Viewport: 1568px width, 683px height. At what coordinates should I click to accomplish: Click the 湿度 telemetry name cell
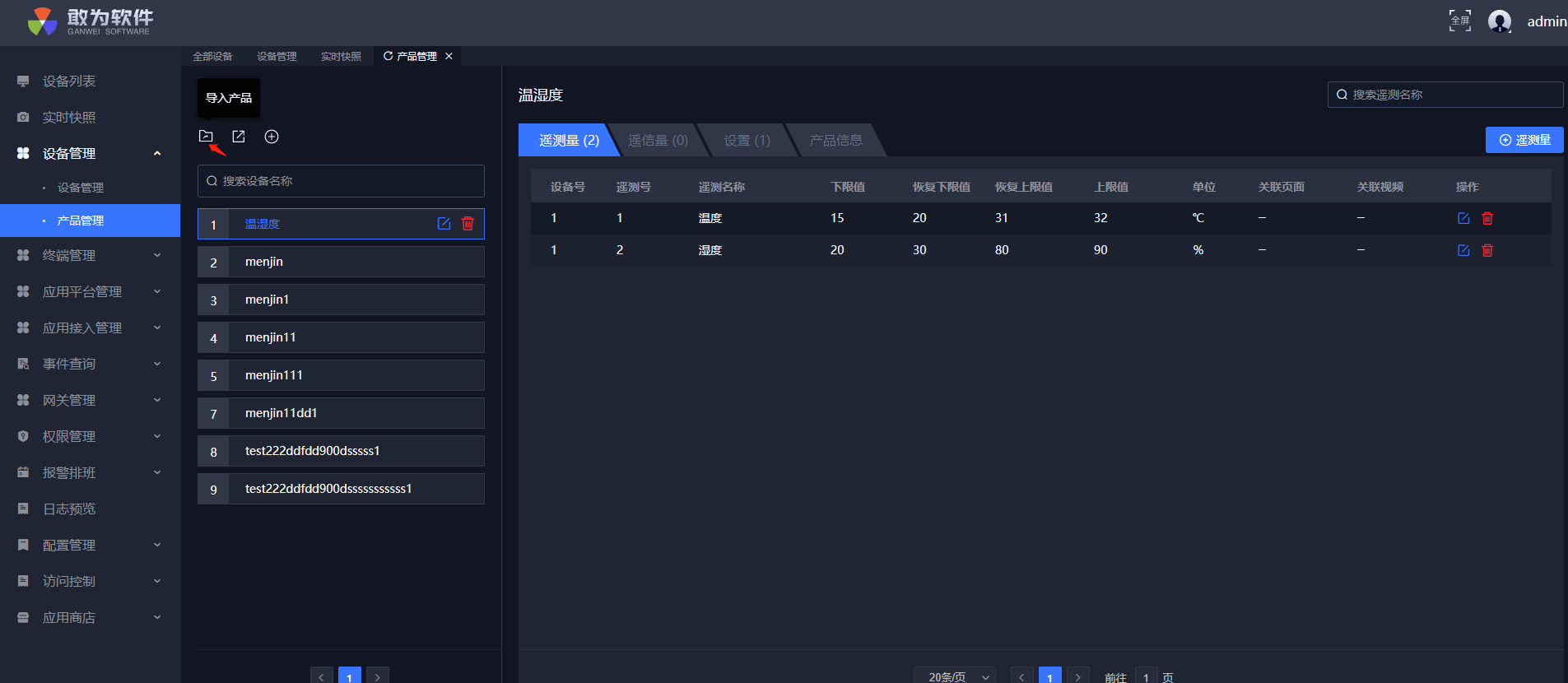710,250
